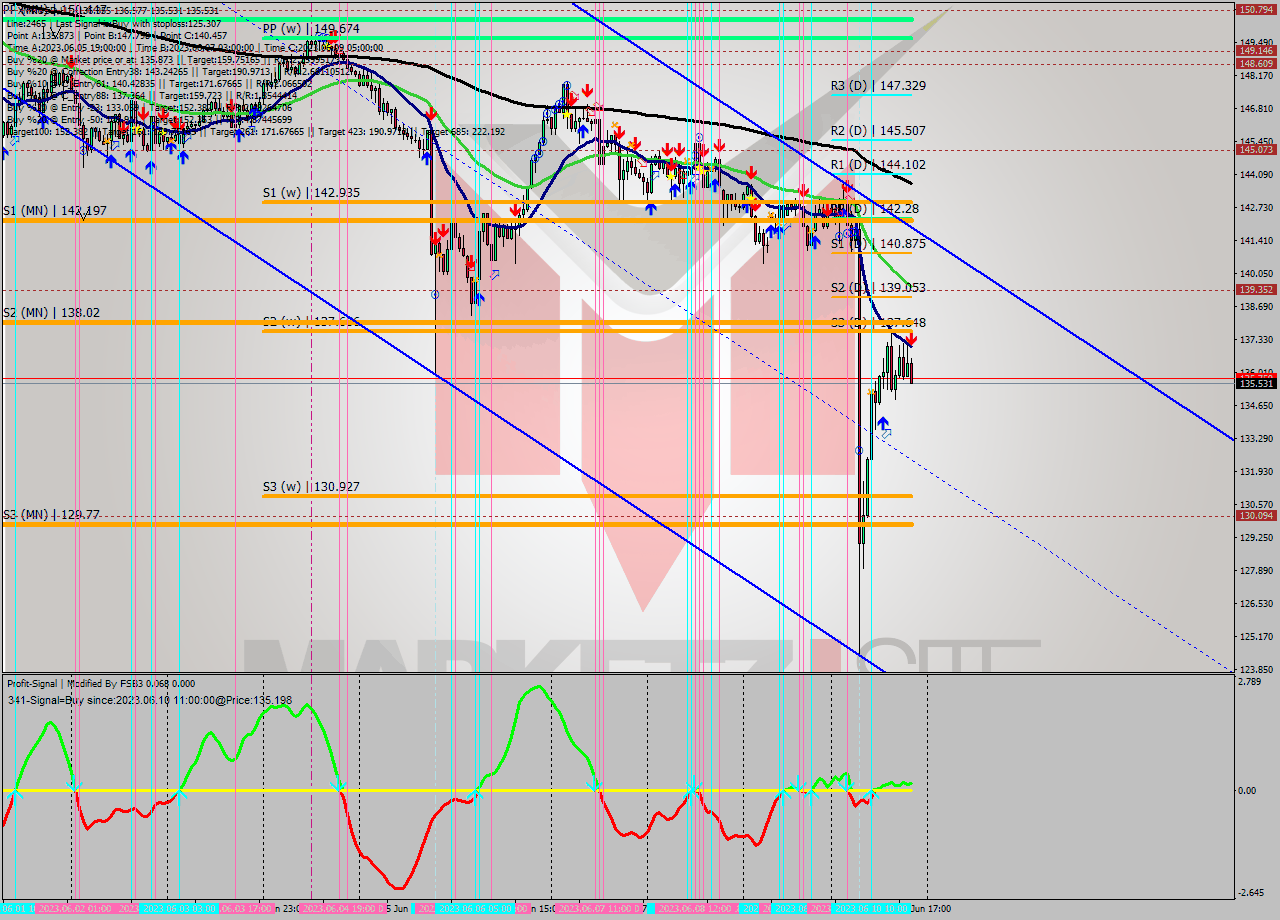
Task: Click the hollow blue arrow after the first crash low
Action: 494,274
